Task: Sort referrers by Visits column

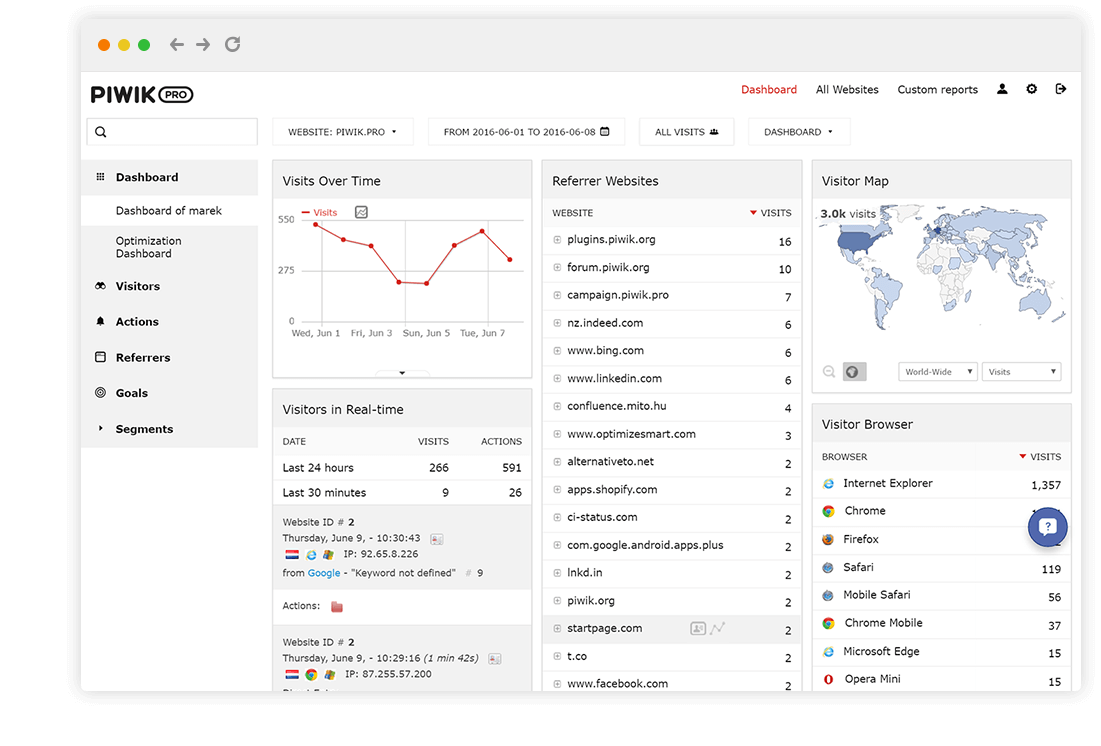Action: [770, 213]
